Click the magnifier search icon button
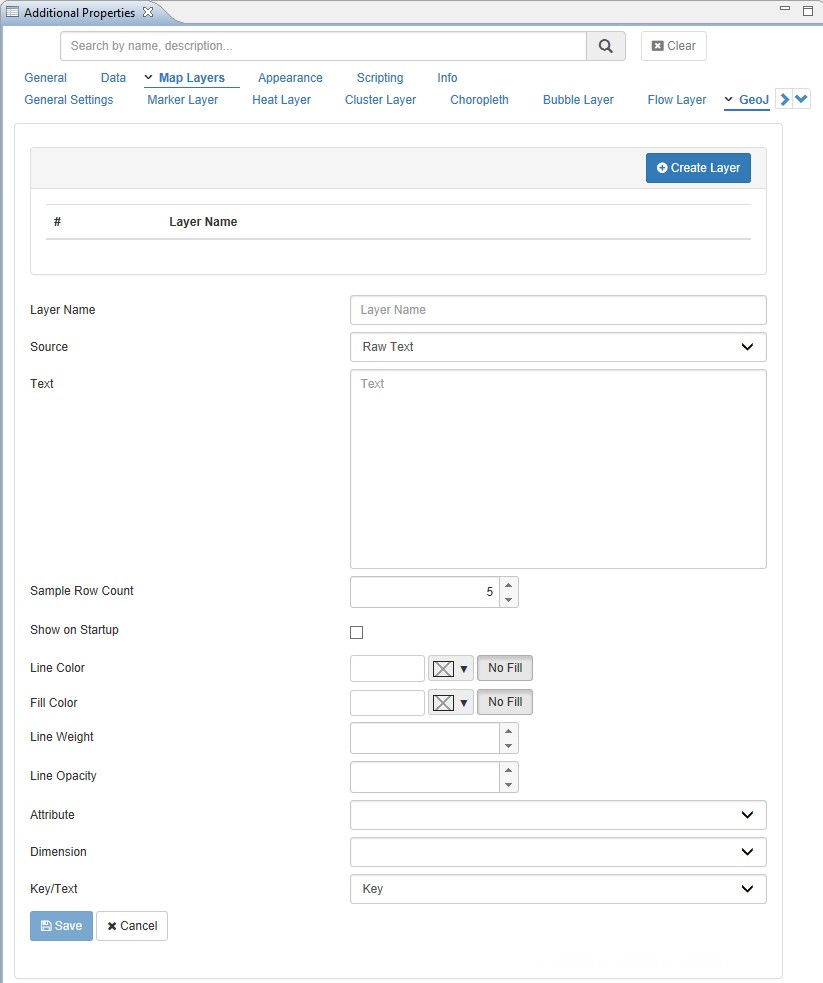 click(x=605, y=46)
